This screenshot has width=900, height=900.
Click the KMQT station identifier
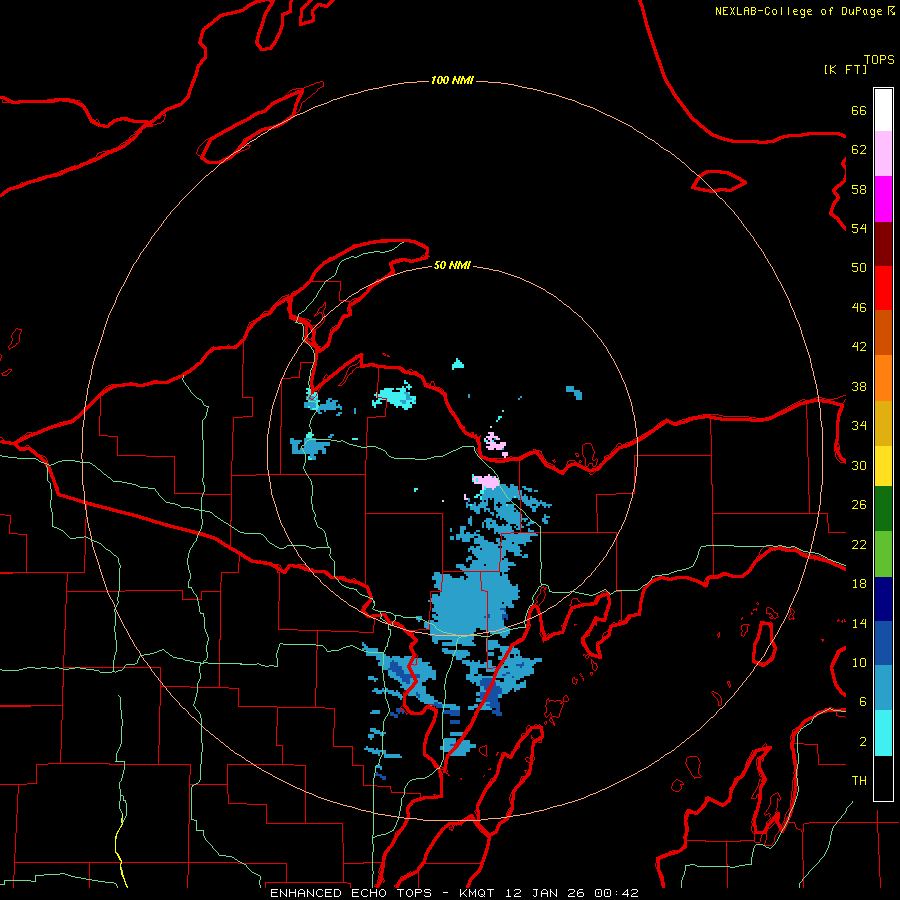(x=479, y=893)
